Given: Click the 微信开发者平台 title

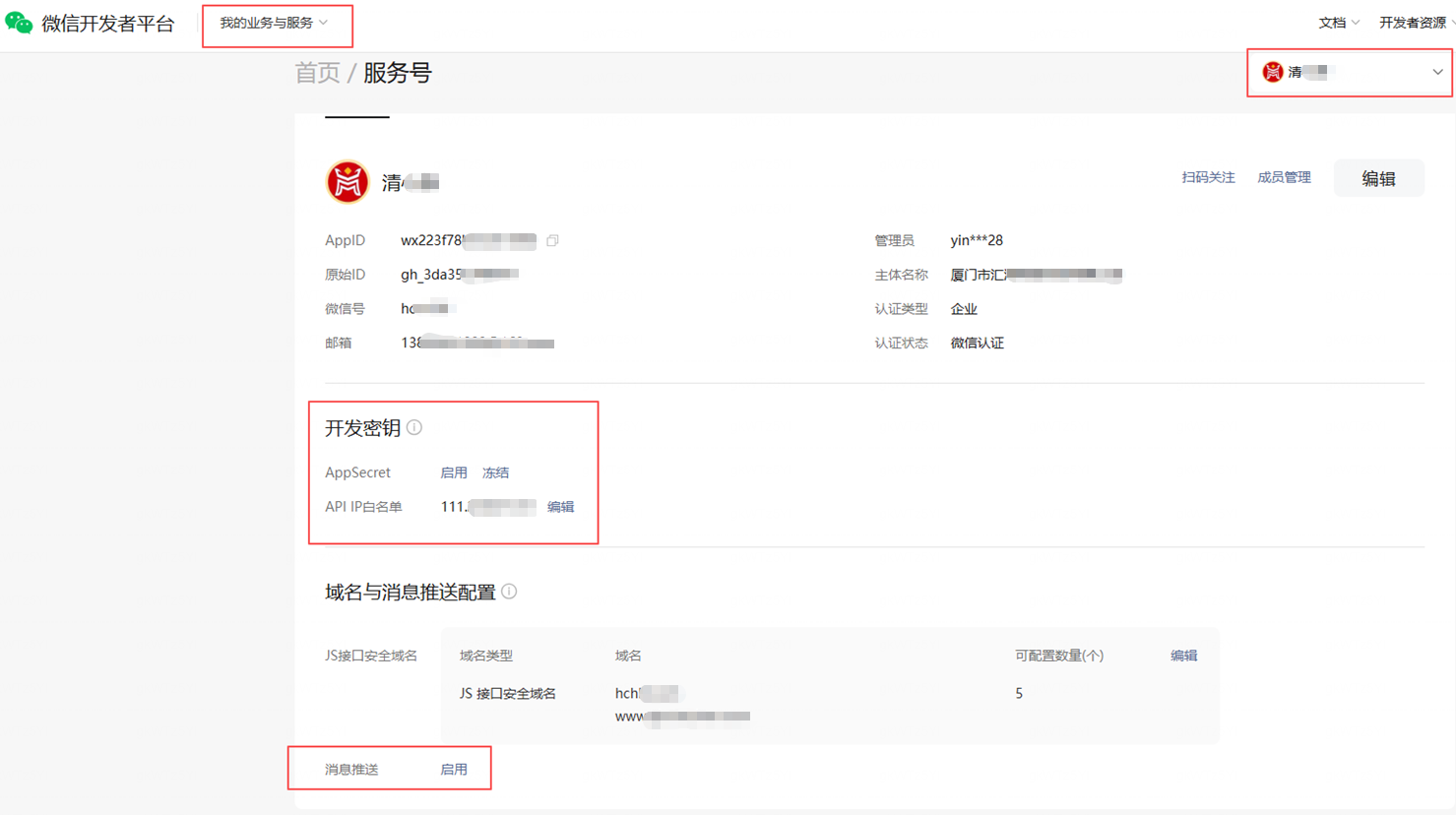Looking at the screenshot, I should pyautogui.click(x=108, y=24).
